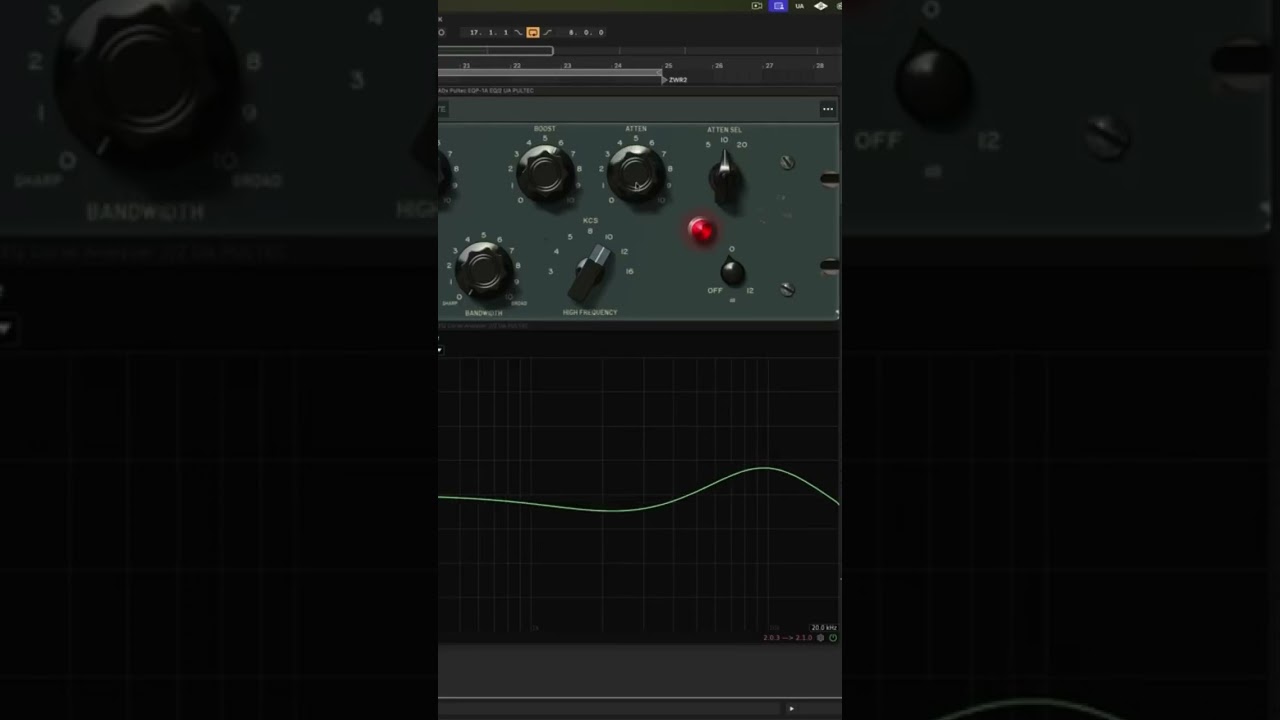Viewport: 1280px width, 720px height.
Task: Click the ATTEN knob on the Pultec
Action: (x=636, y=173)
